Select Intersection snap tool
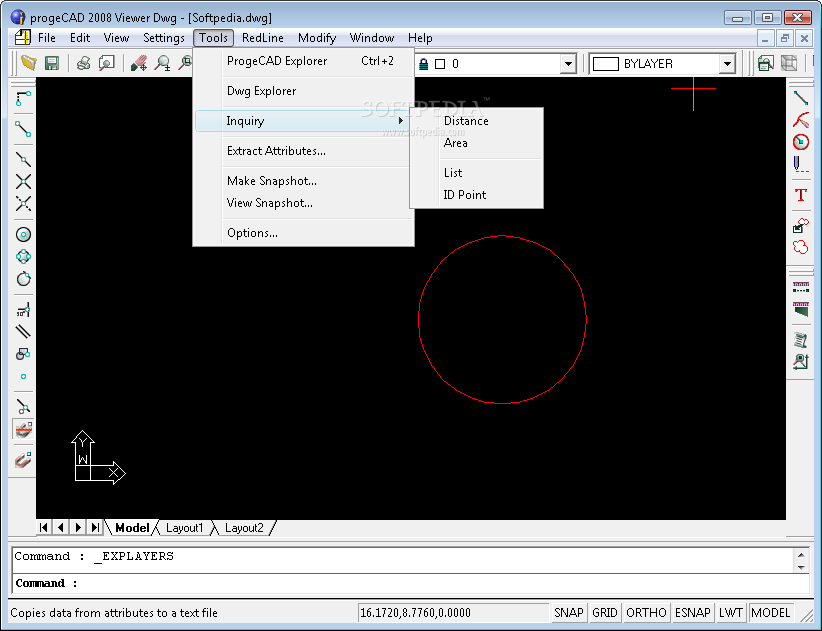Image resolution: width=822 pixels, height=631 pixels. coord(23,181)
